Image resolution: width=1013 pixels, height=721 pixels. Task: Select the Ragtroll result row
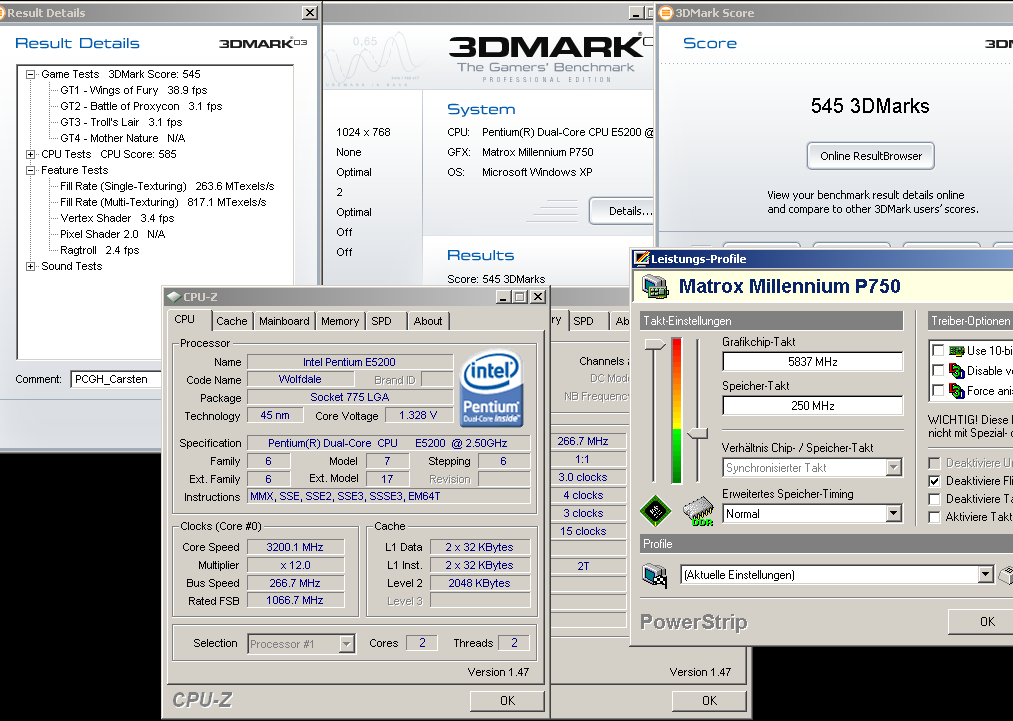(99, 250)
